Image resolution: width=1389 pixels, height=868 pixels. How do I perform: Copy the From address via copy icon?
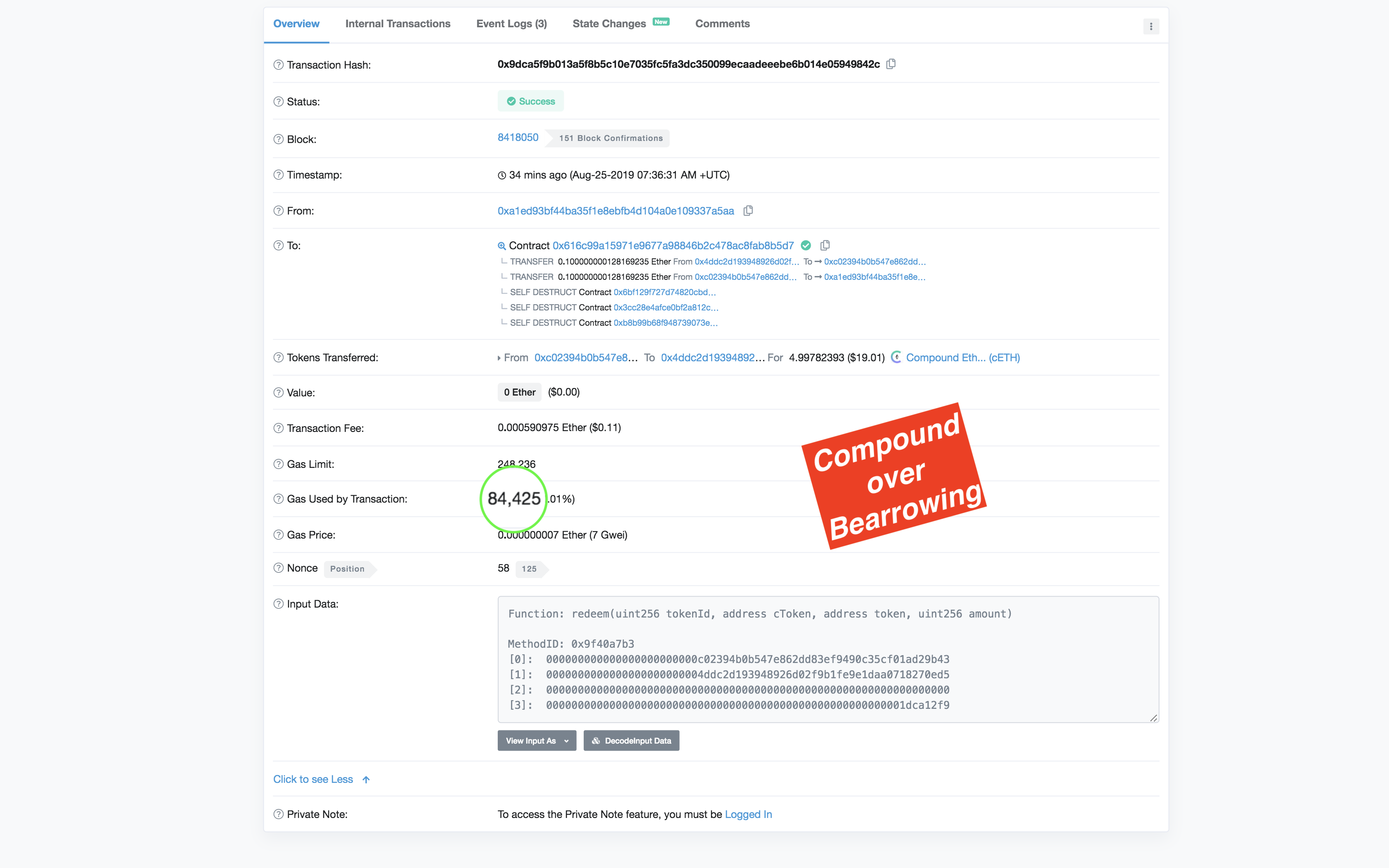click(x=748, y=211)
